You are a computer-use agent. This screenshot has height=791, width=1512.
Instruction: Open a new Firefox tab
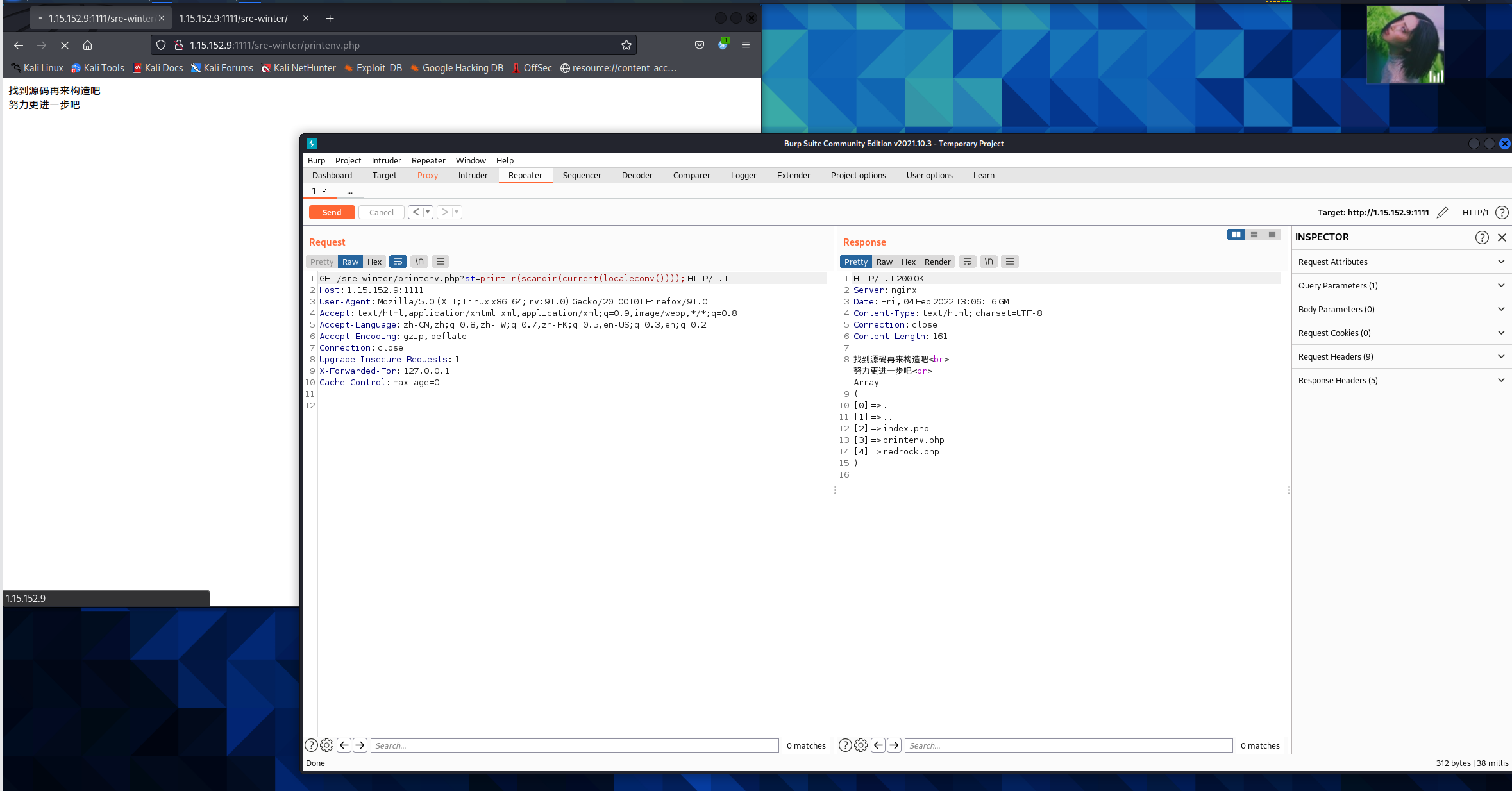point(330,18)
